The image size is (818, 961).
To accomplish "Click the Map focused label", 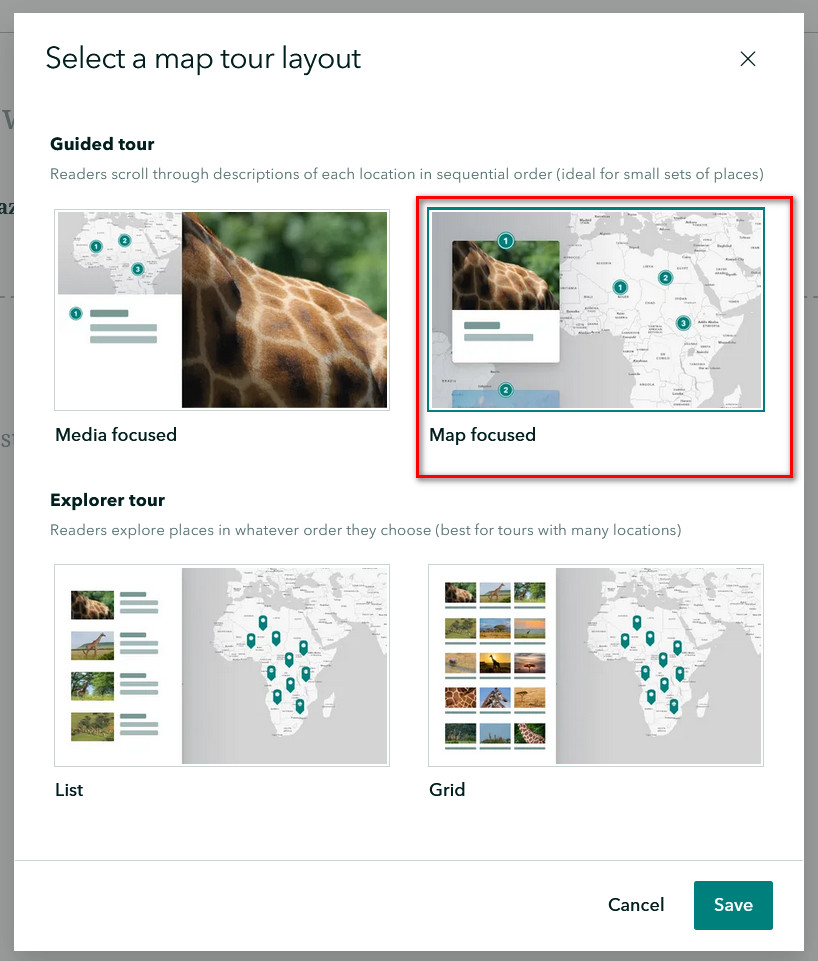I will 482,435.
